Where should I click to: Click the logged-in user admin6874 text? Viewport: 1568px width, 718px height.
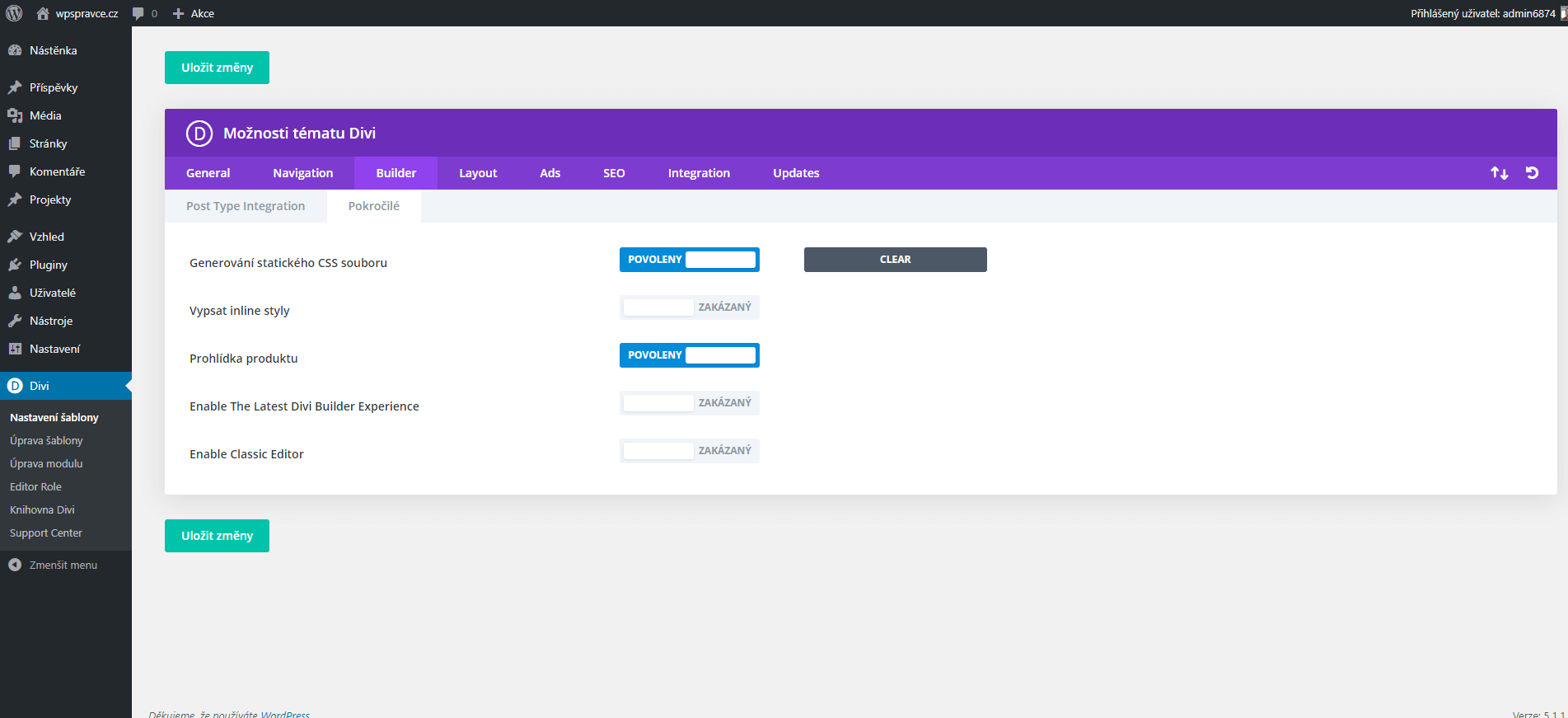point(1483,13)
